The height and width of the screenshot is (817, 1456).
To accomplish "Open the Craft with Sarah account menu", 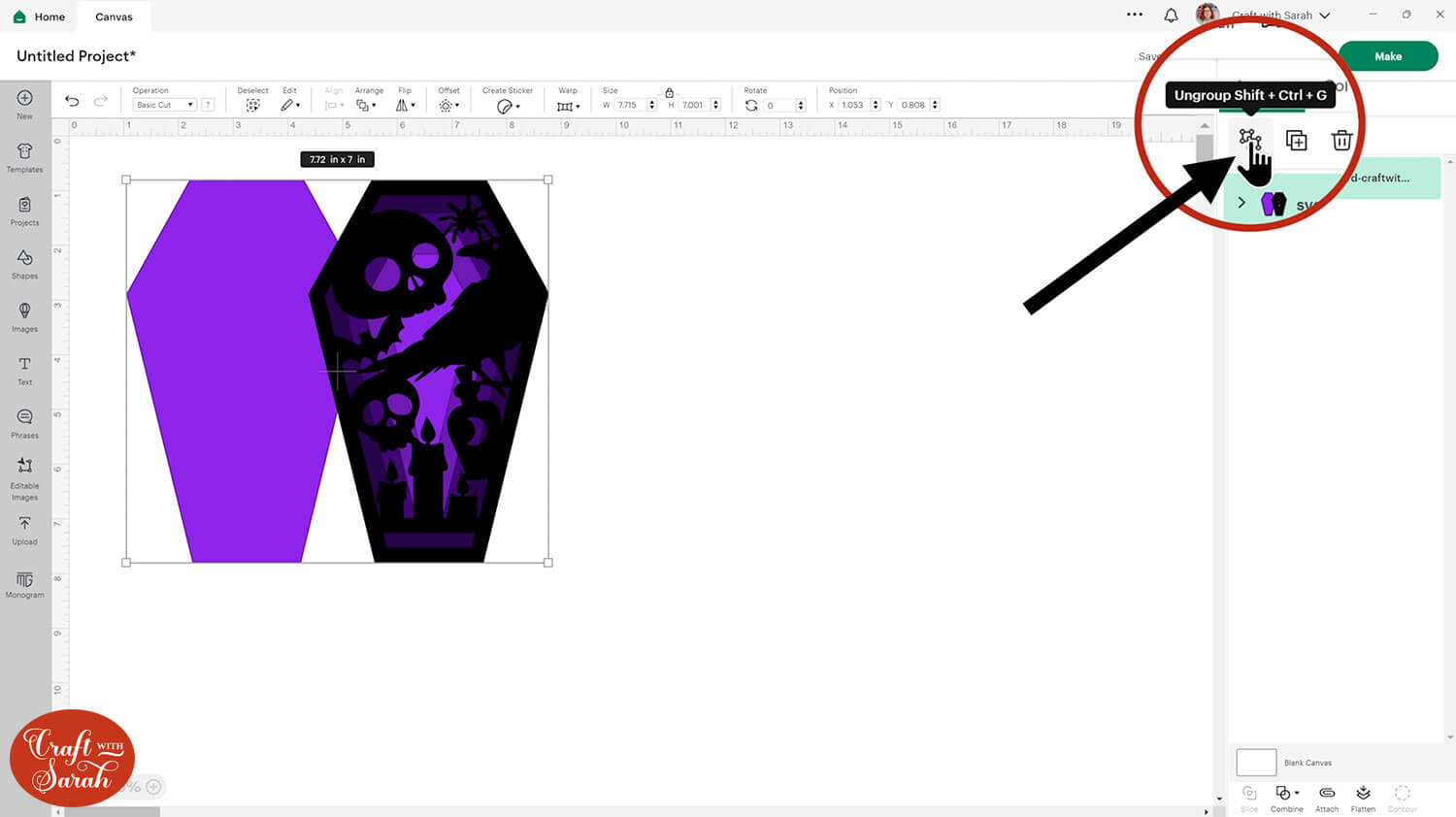I will pyautogui.click(x=1280, y=16).
